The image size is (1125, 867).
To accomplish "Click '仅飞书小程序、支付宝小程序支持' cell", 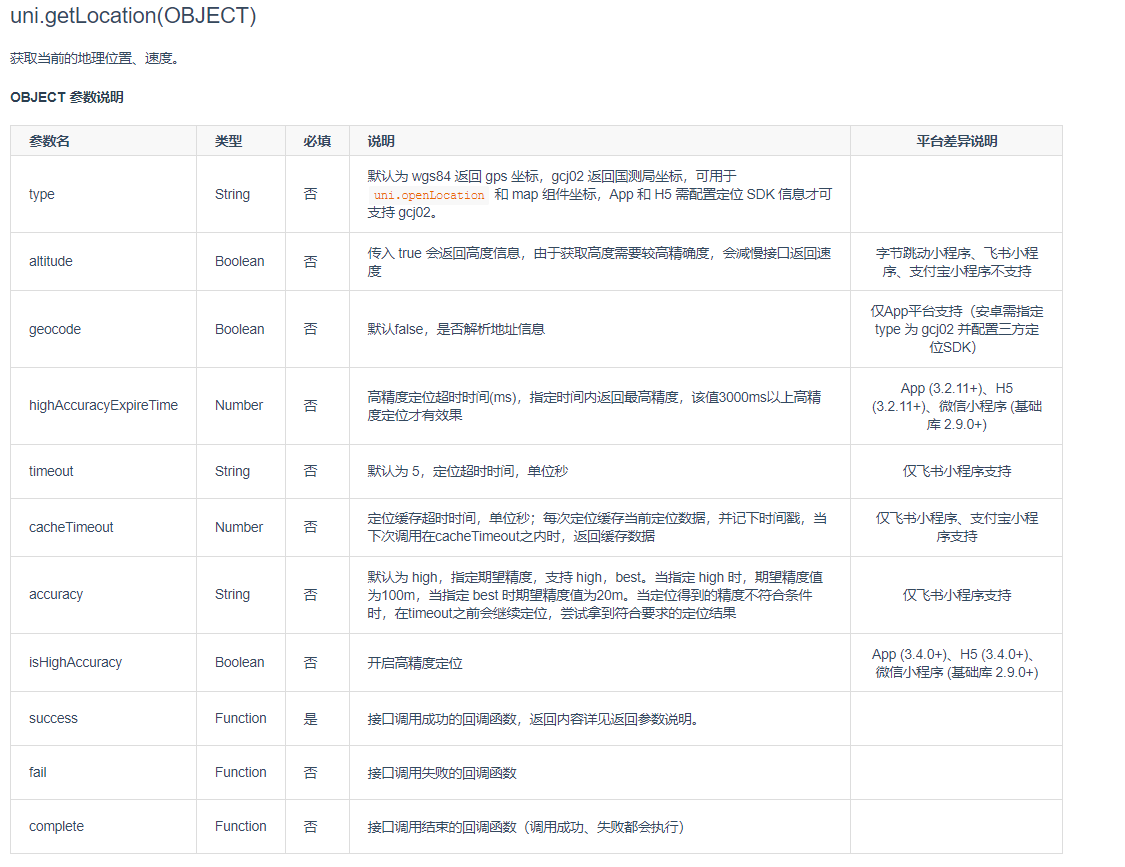I will pos(956,527).
